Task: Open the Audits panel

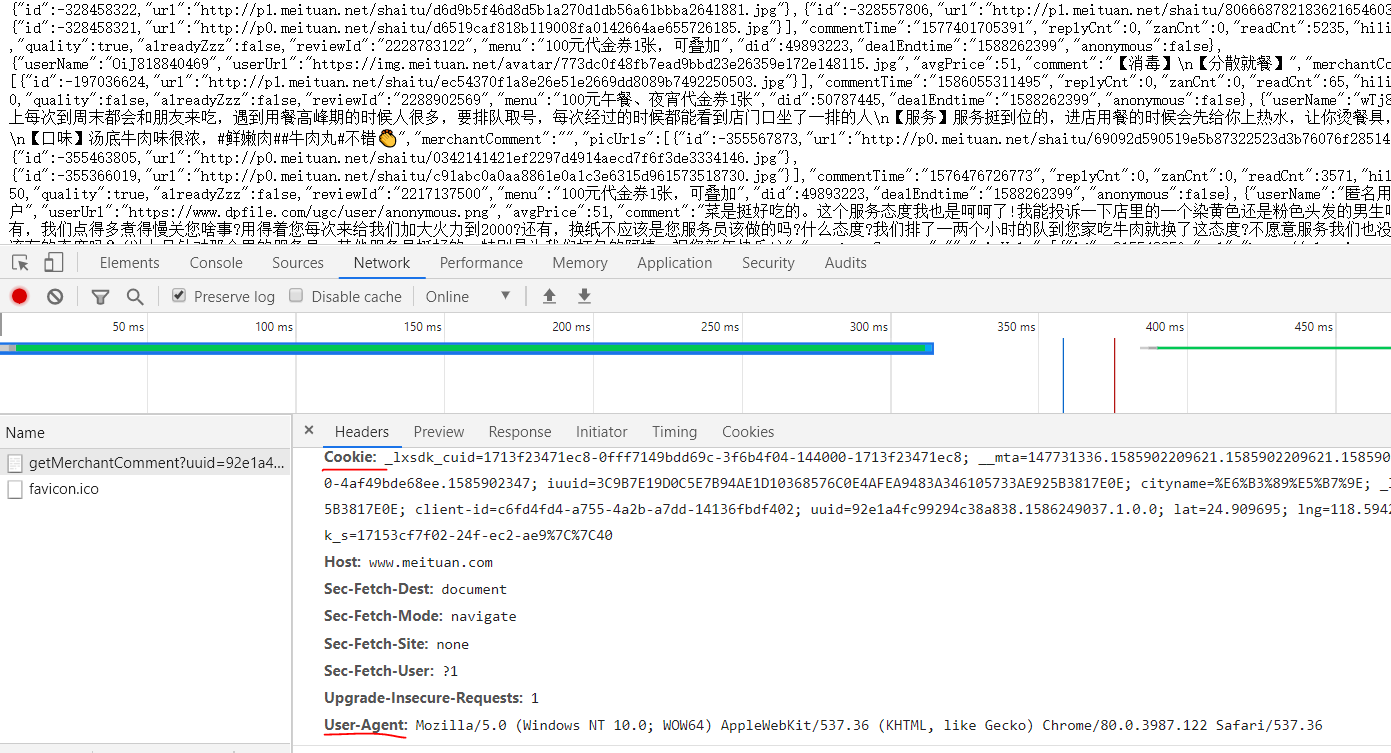Action: (x=846, y=263)
